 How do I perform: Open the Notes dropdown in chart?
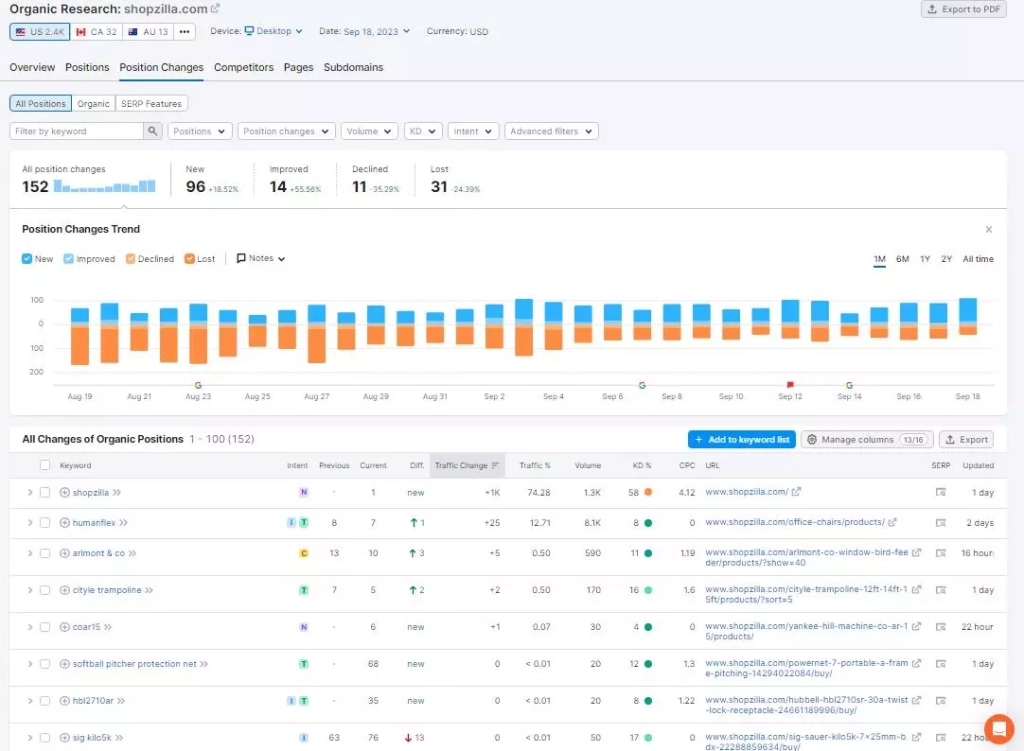(261, 259)
